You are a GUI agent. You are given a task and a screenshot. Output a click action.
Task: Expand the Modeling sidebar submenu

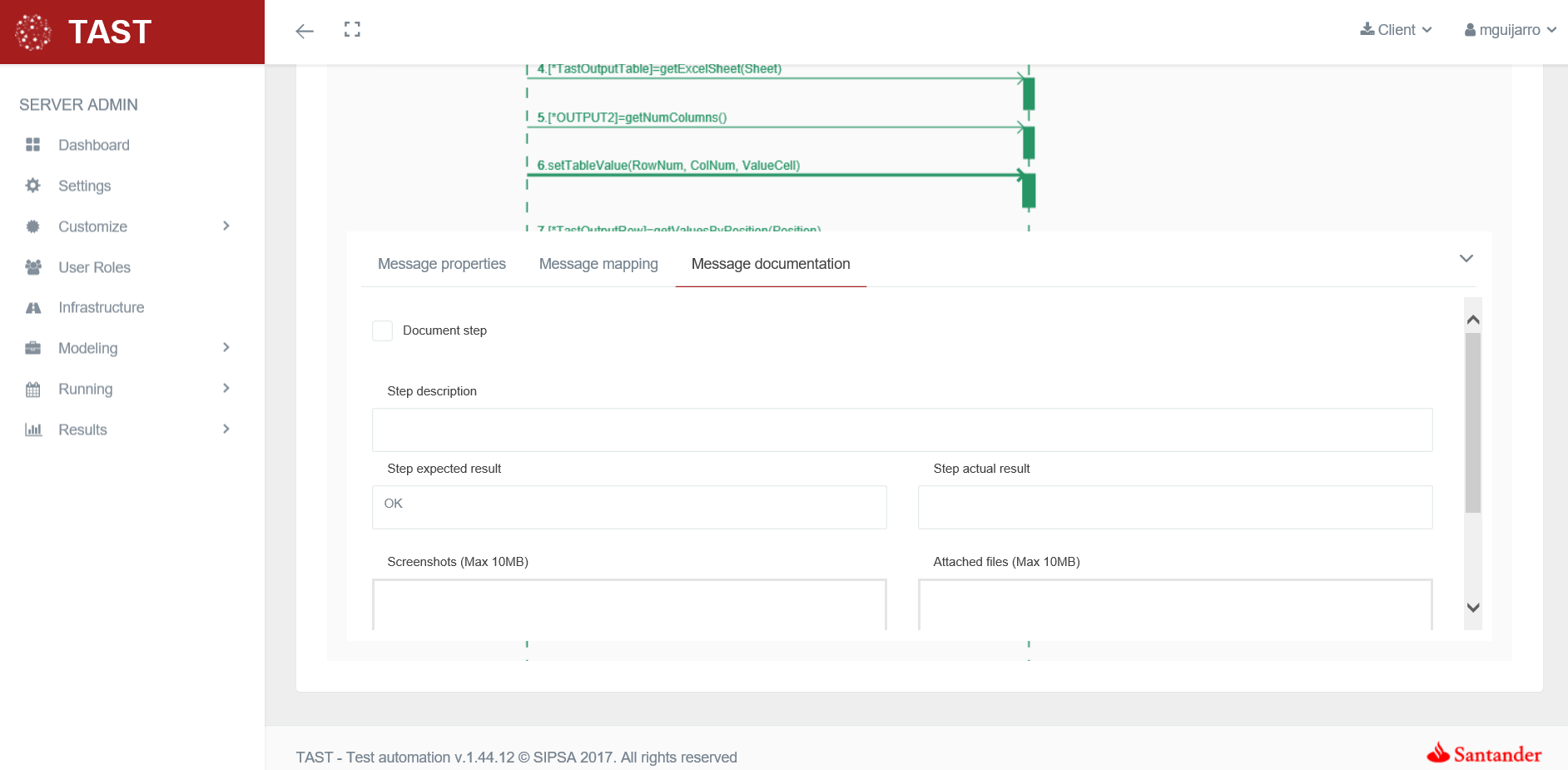point(226,348)
